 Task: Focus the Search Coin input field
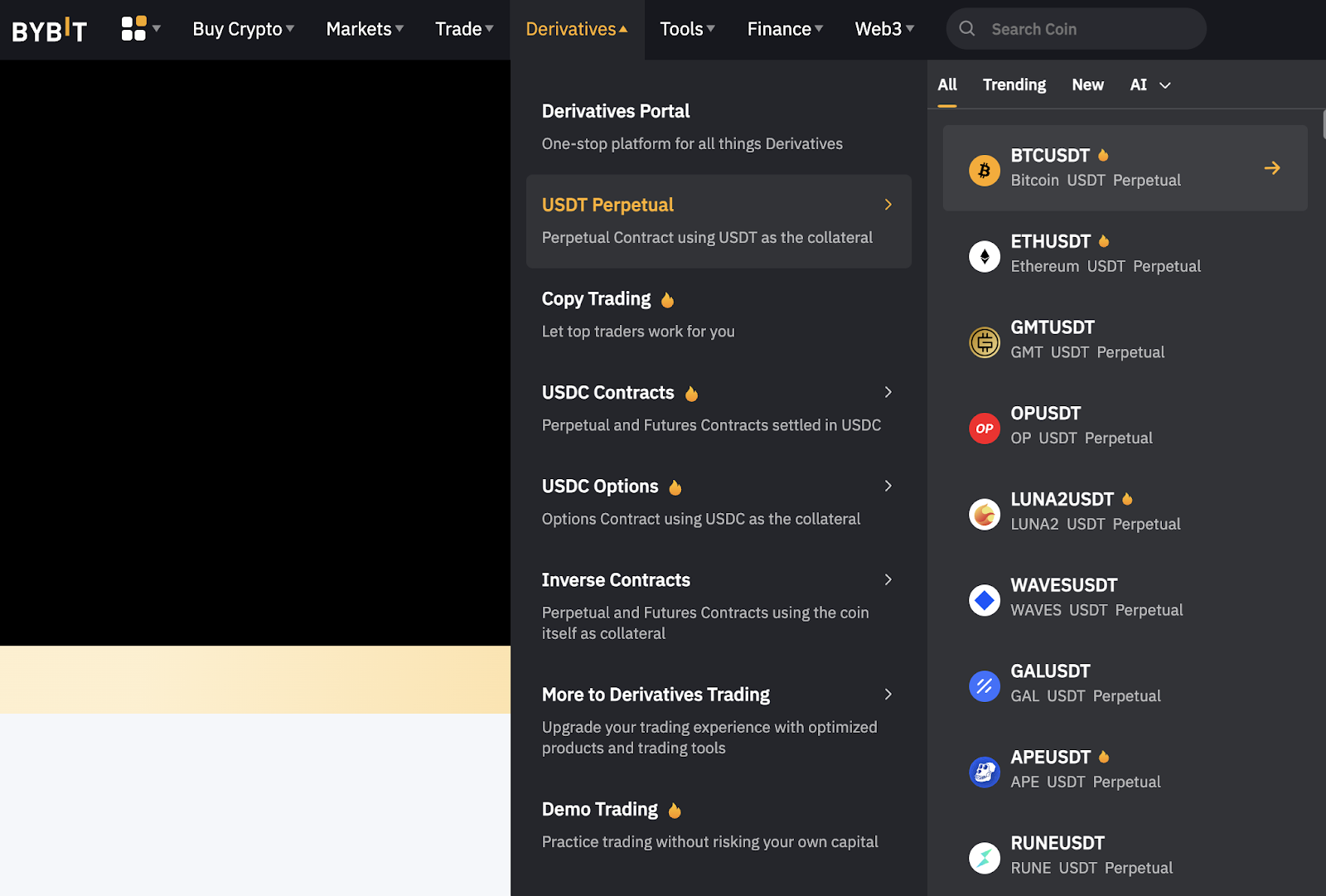1076,29
